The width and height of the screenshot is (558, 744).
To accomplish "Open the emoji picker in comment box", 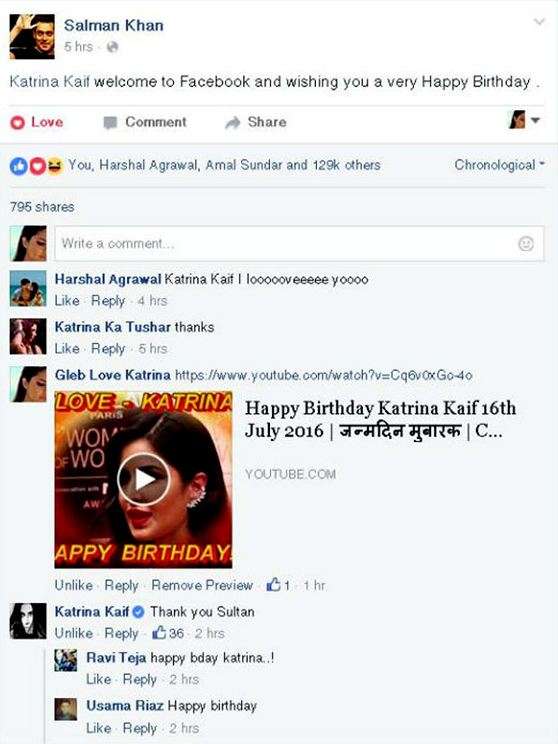I will (525, 243).
